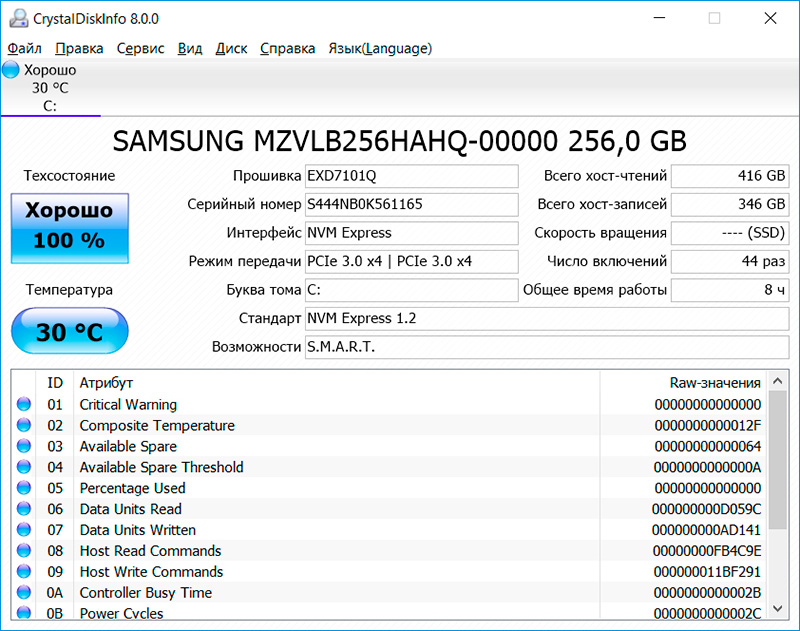
Task: Click the Raw-значения column header
Action: point(714,383)
